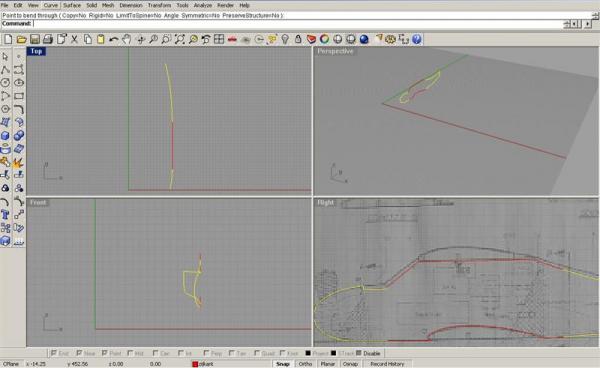Viewport: 600px width, 368px height.
Task: Click the Record History button
Action: [387, 364]
